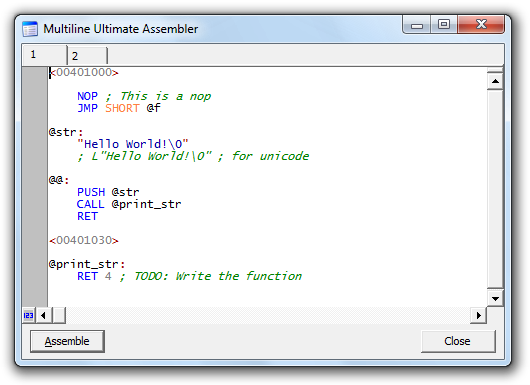
Task: Click the PUSH @str line
Action: coord(108,192)
